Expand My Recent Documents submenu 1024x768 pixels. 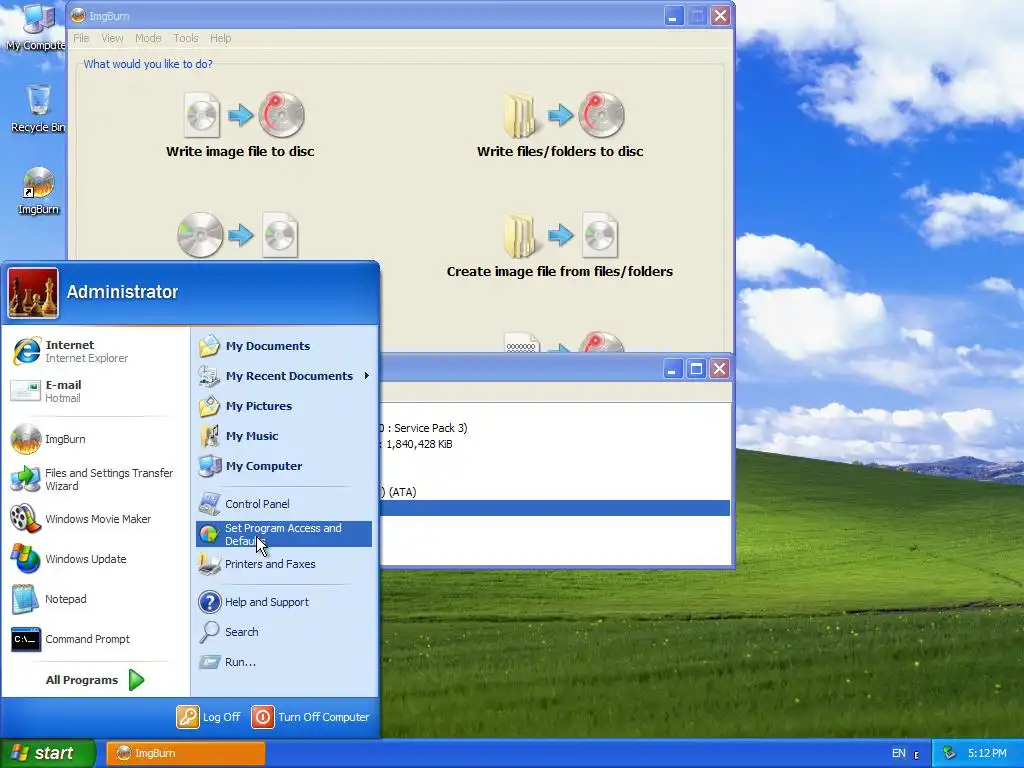click(283, 376)
